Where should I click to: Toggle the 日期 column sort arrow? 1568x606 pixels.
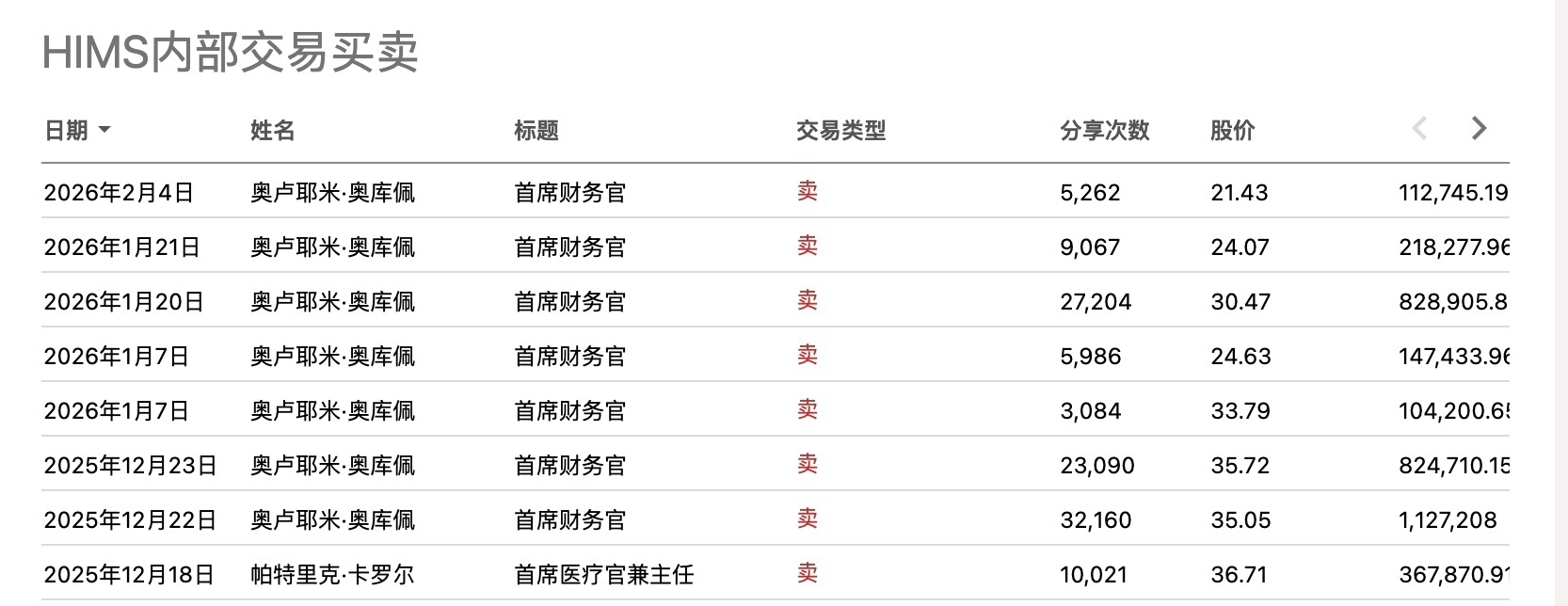tap(104, 130)
